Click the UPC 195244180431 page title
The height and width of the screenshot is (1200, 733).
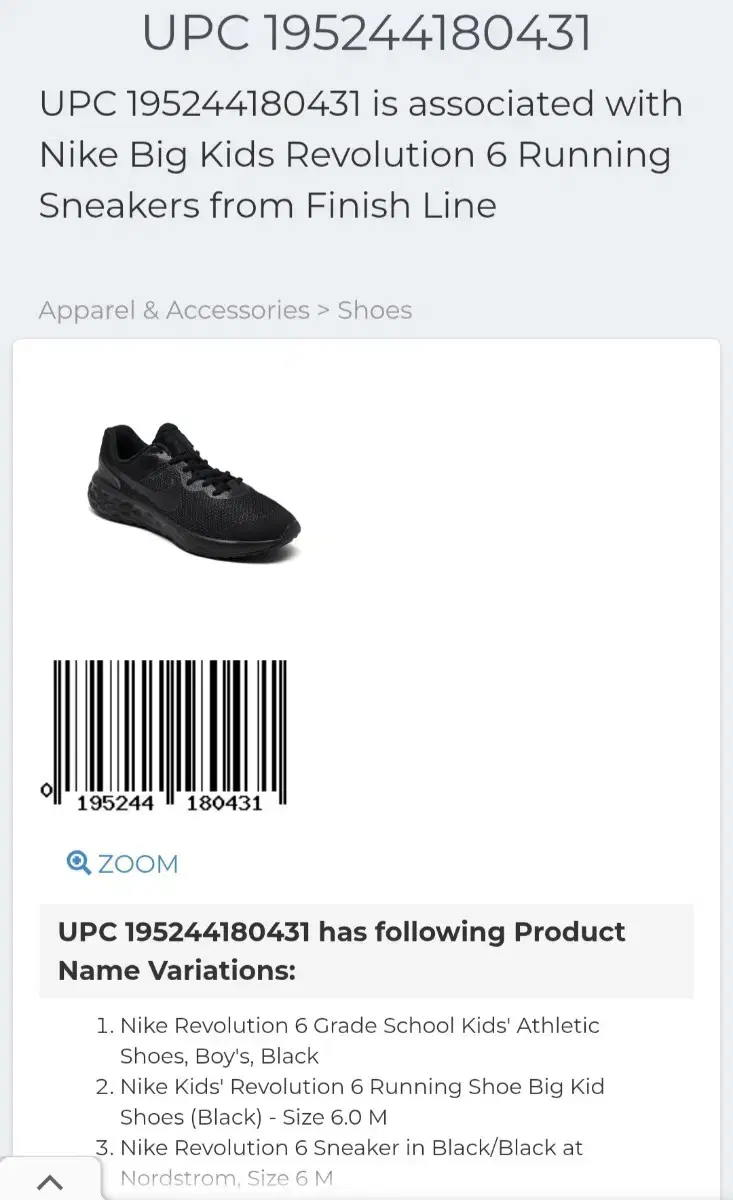click(x=366, y=32)
